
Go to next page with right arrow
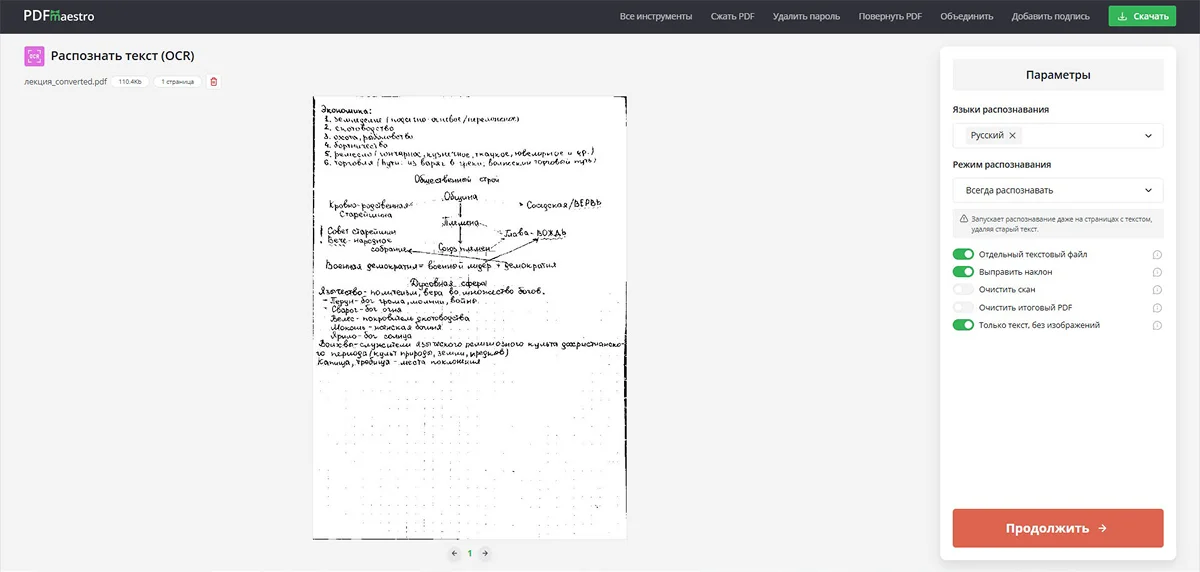click(x=485, y=553)
